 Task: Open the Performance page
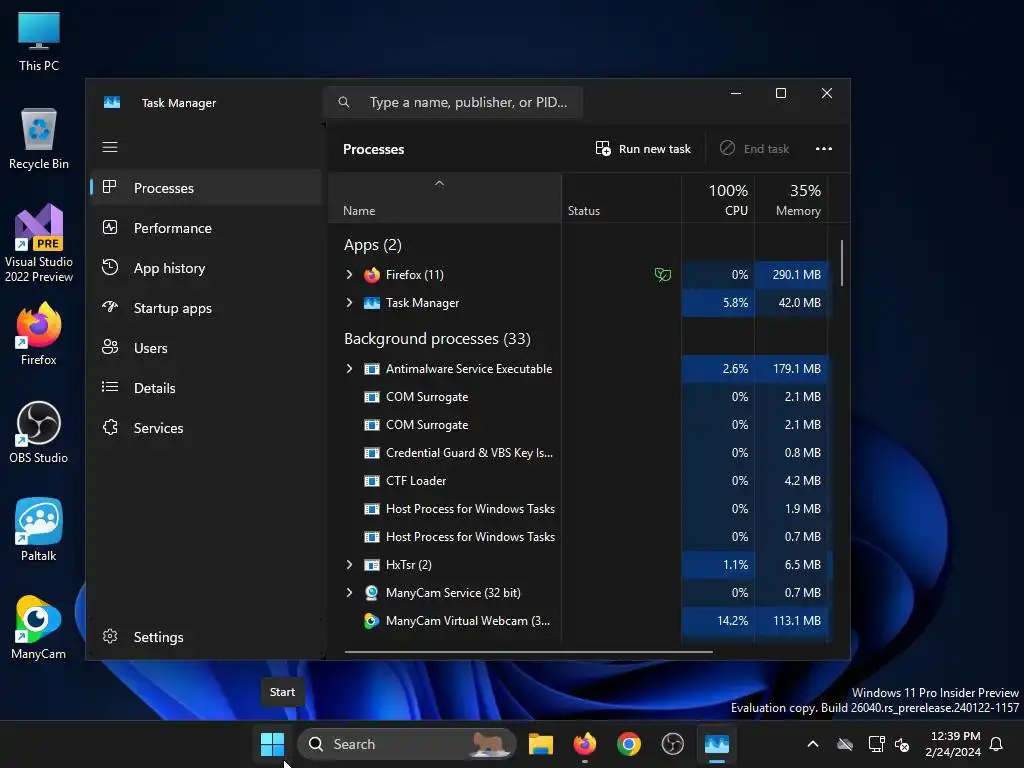coord(206,228)
